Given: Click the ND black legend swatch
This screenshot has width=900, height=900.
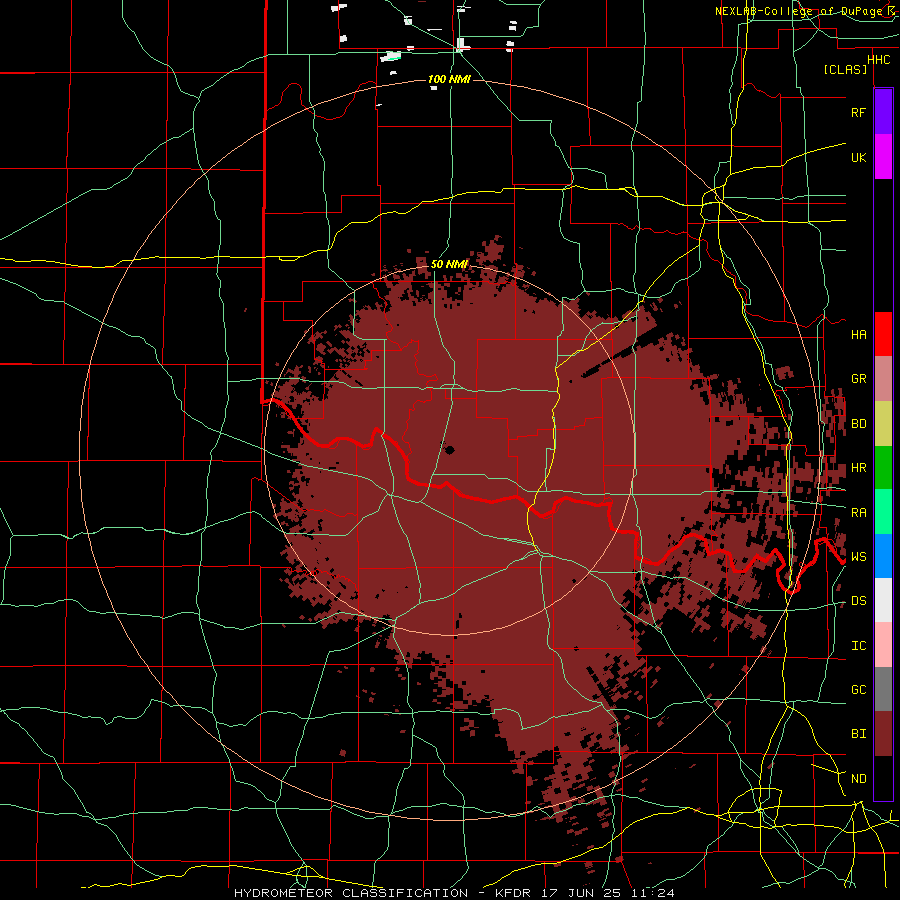Looking at the screenshot, I should click(883, 778).
